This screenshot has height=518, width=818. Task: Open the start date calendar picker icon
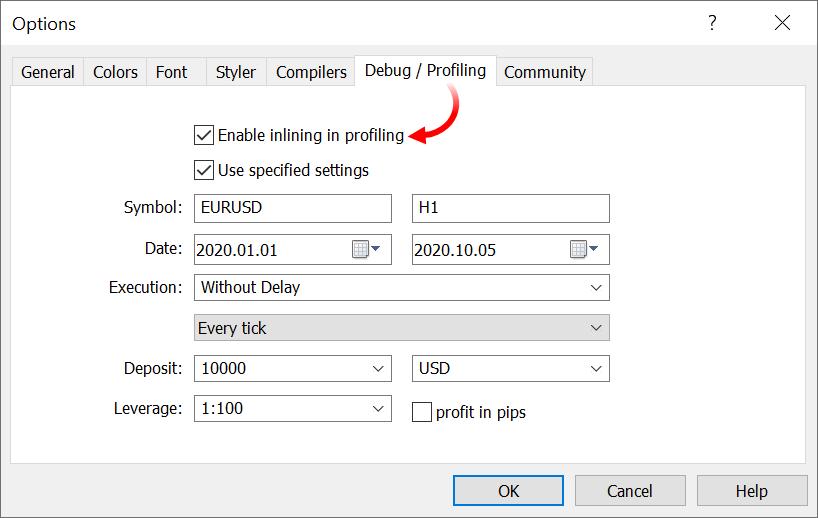(366, 249)
